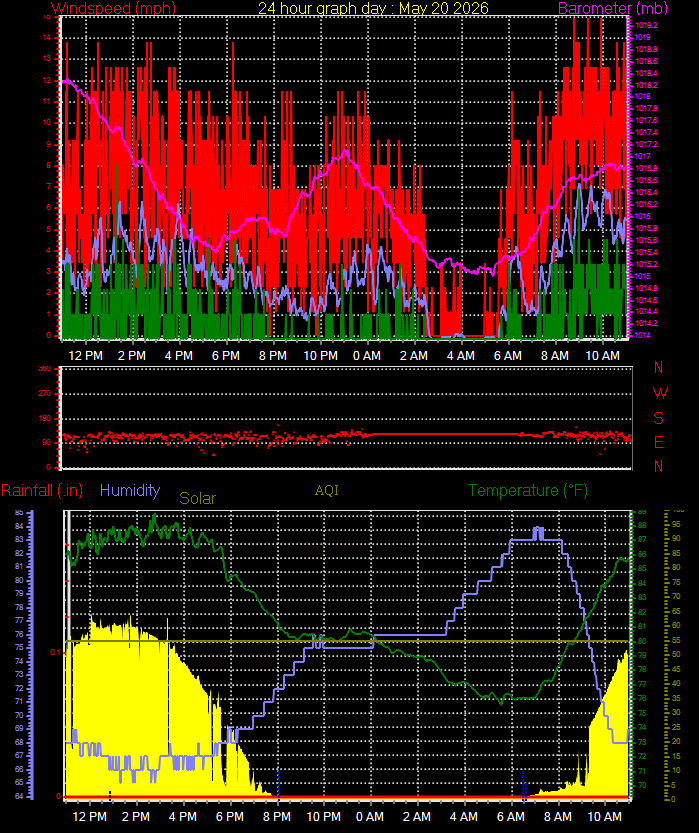Click the "12" windspeed axis value
This screenshot has height=833, width=699.
pos(47,80)
